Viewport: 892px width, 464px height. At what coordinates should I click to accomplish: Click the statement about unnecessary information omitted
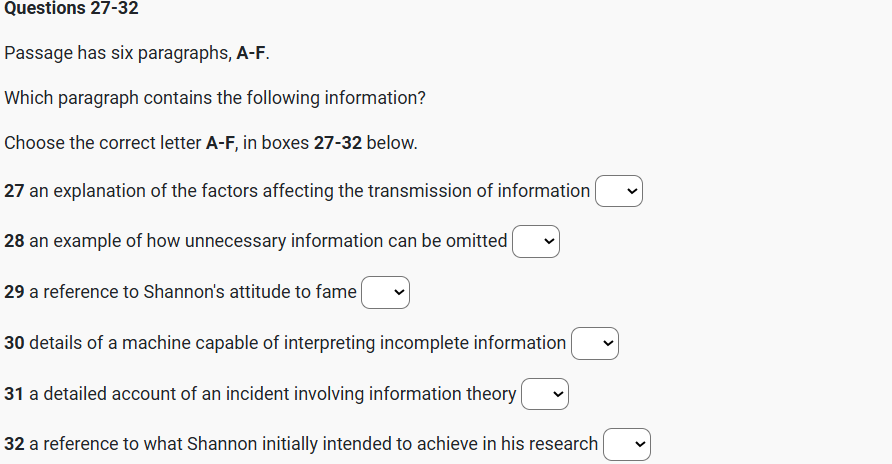click(268, 241)
